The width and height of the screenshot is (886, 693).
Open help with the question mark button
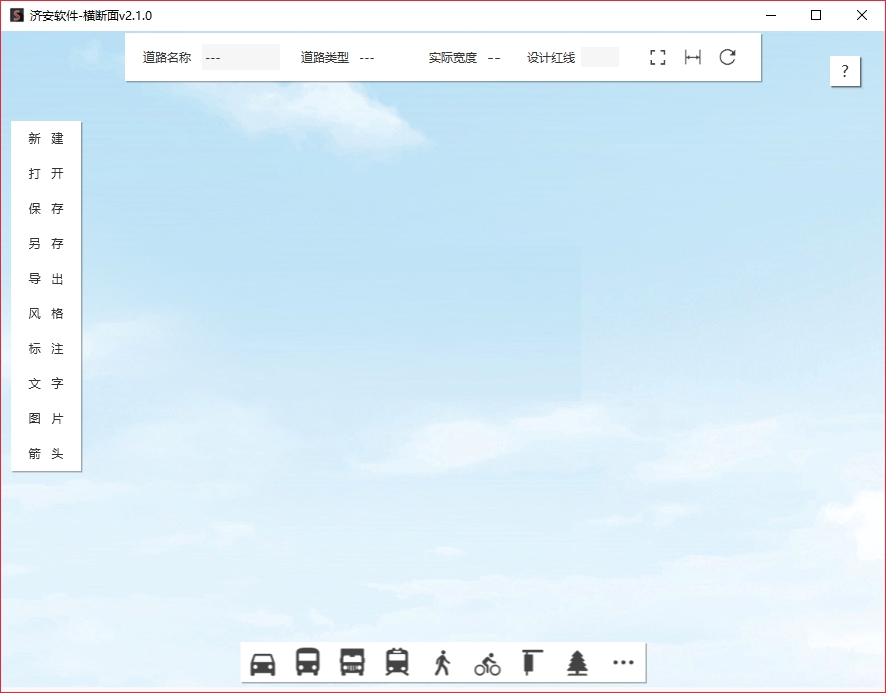click(845, 71)
